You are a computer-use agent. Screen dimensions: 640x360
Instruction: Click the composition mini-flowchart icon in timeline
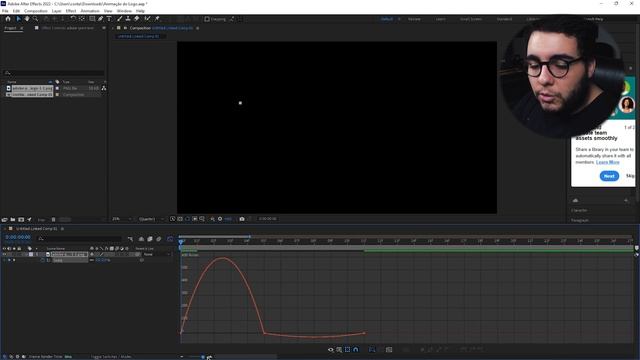(x=130, y=239)
